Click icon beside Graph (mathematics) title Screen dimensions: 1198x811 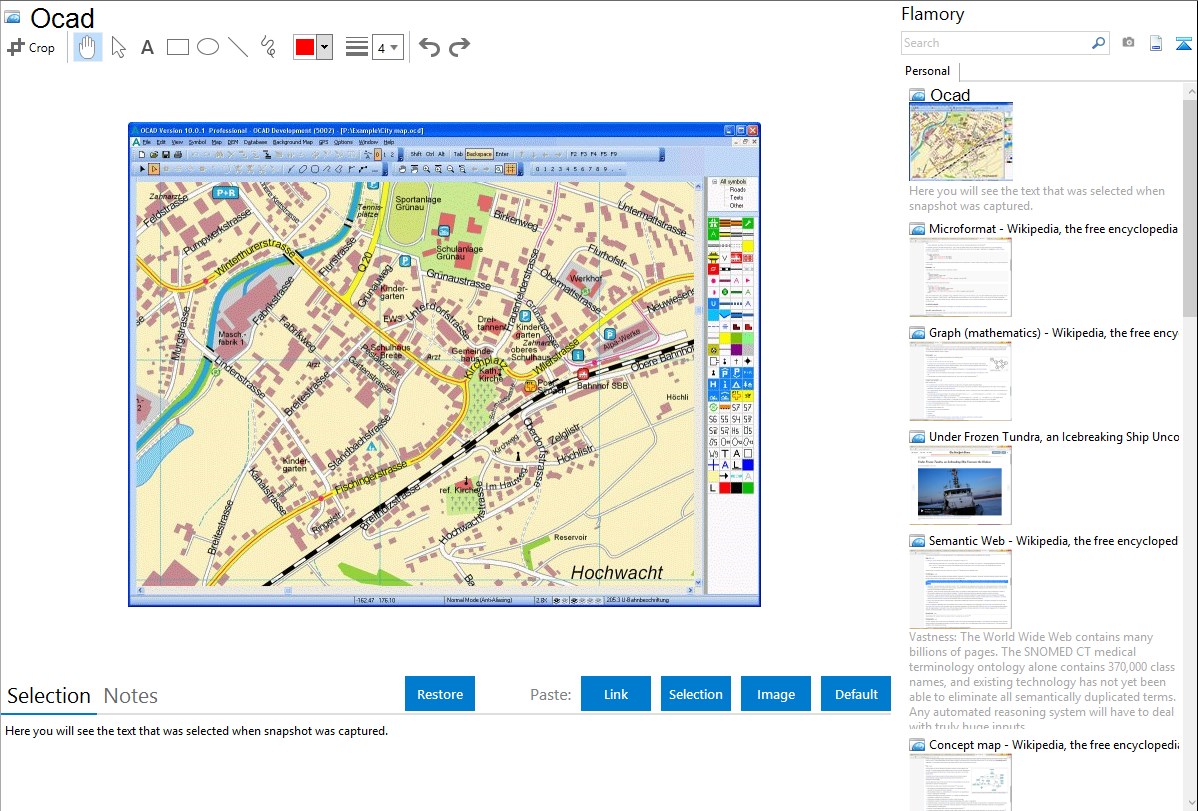point(917,333)
